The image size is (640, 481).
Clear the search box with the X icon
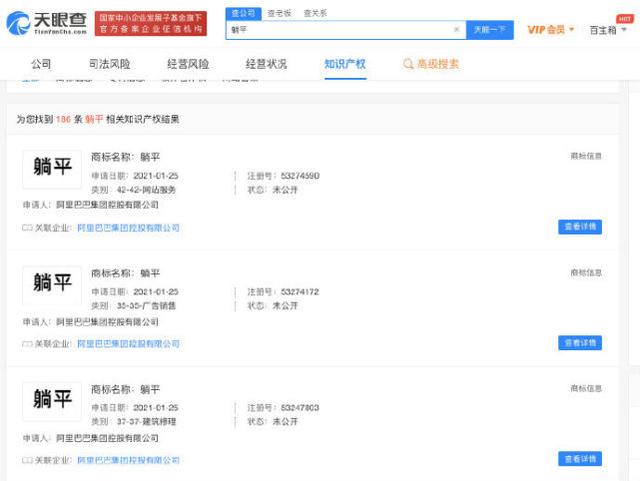(457, 29)
